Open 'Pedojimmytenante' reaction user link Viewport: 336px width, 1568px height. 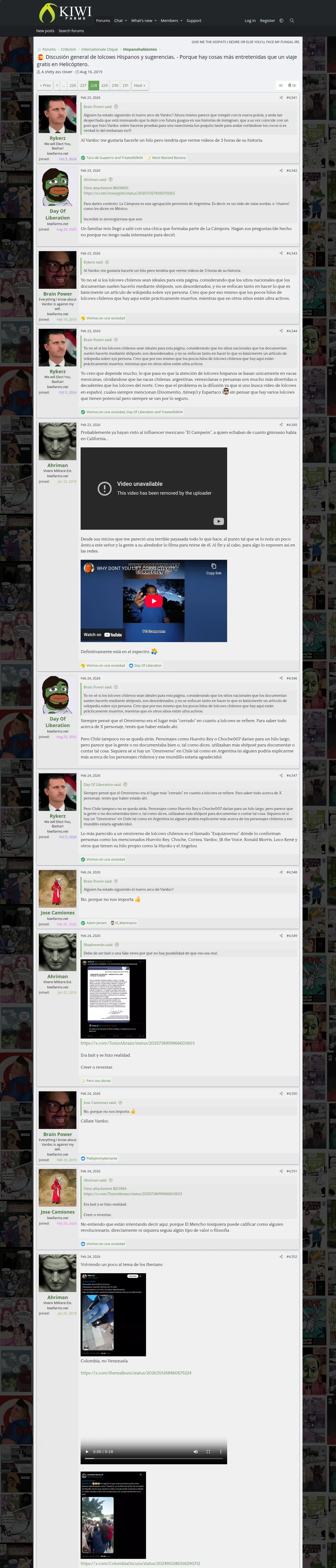102,1158
